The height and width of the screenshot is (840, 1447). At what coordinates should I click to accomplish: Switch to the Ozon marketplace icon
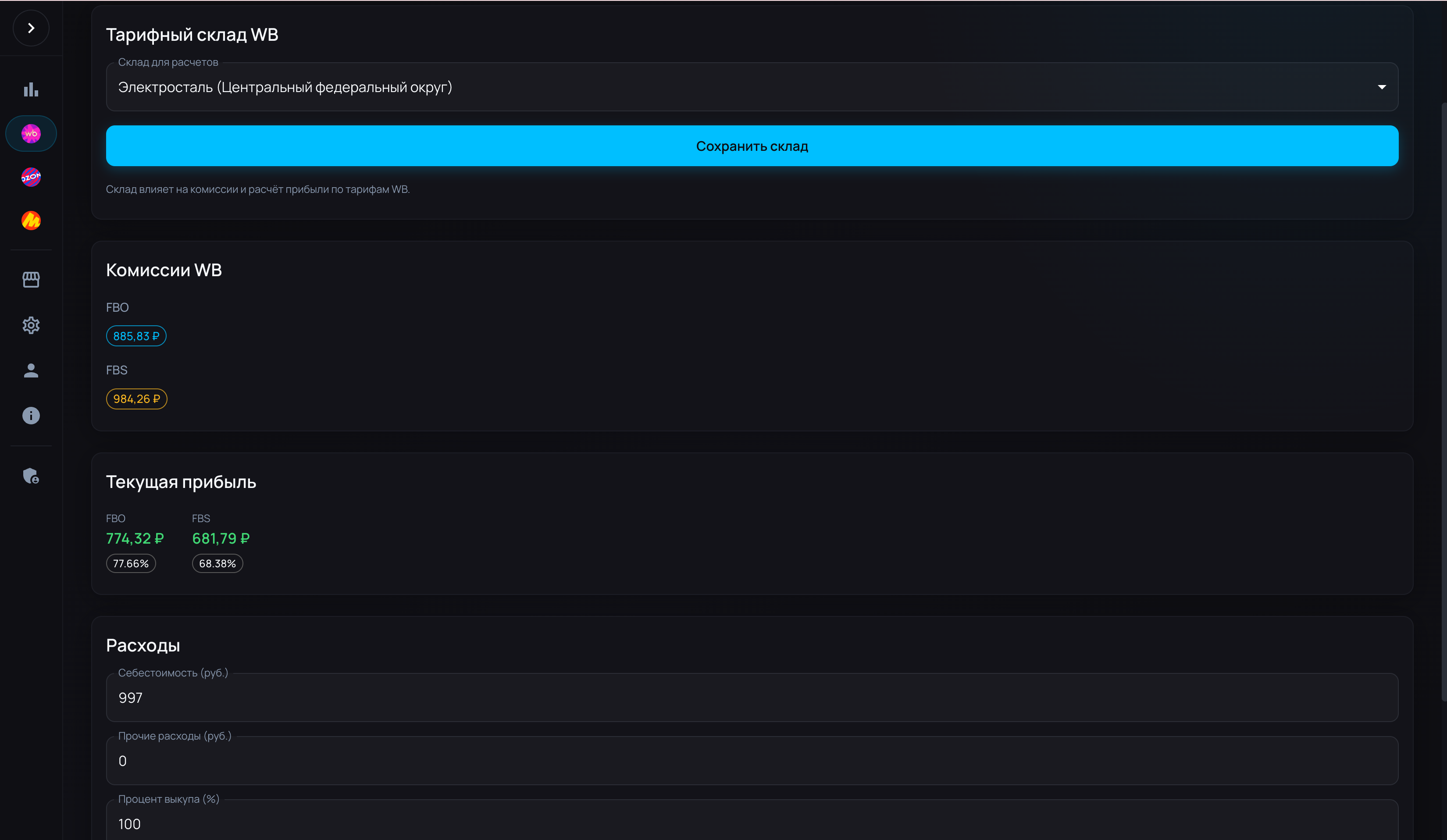click(x=31, y=178)
